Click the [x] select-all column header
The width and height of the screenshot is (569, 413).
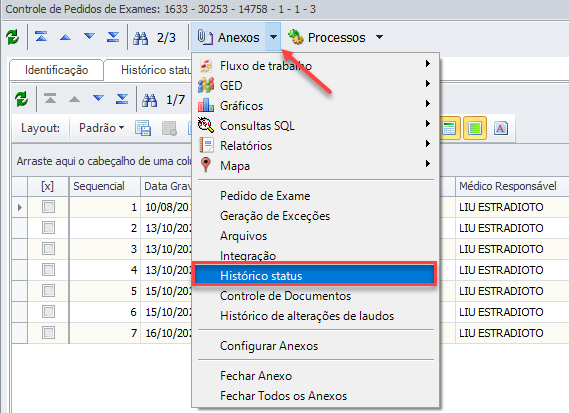[48, 186]
